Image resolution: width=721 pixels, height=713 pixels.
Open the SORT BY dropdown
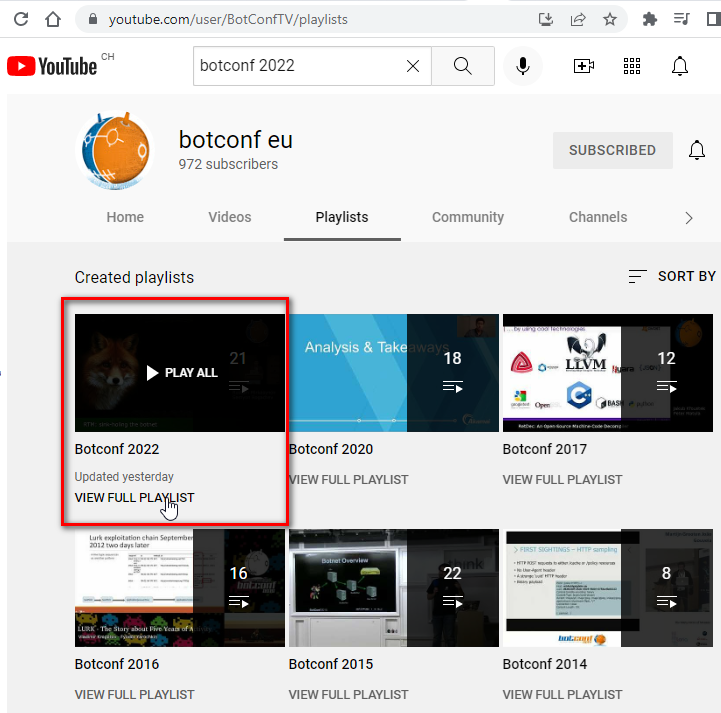pos(672,276)
